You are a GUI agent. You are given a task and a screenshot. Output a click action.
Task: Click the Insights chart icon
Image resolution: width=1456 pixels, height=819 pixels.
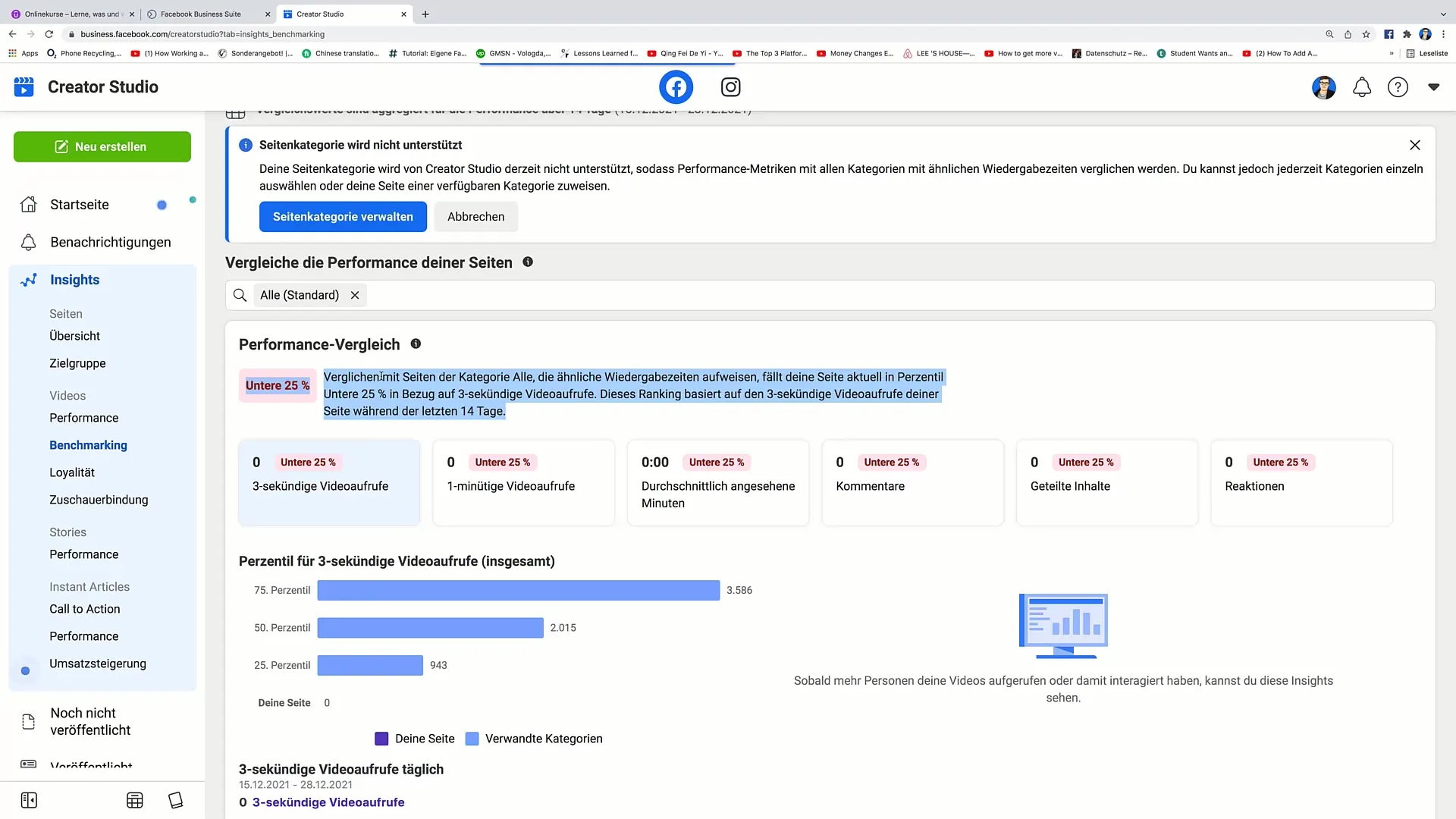pyautogui.click(x=28, y=280)
